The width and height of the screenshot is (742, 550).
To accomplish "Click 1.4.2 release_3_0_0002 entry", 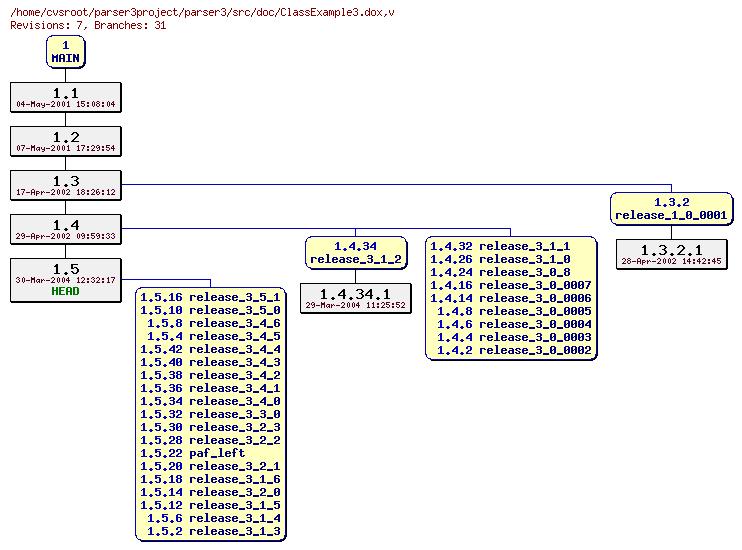I will (514, 351).
